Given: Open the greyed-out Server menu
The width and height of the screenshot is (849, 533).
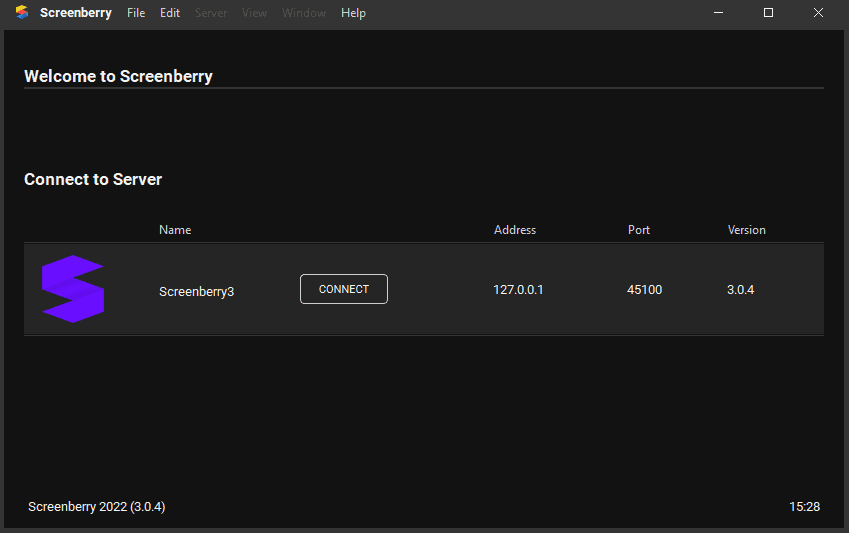Looking at the screenshot, I should click(211, 12).
